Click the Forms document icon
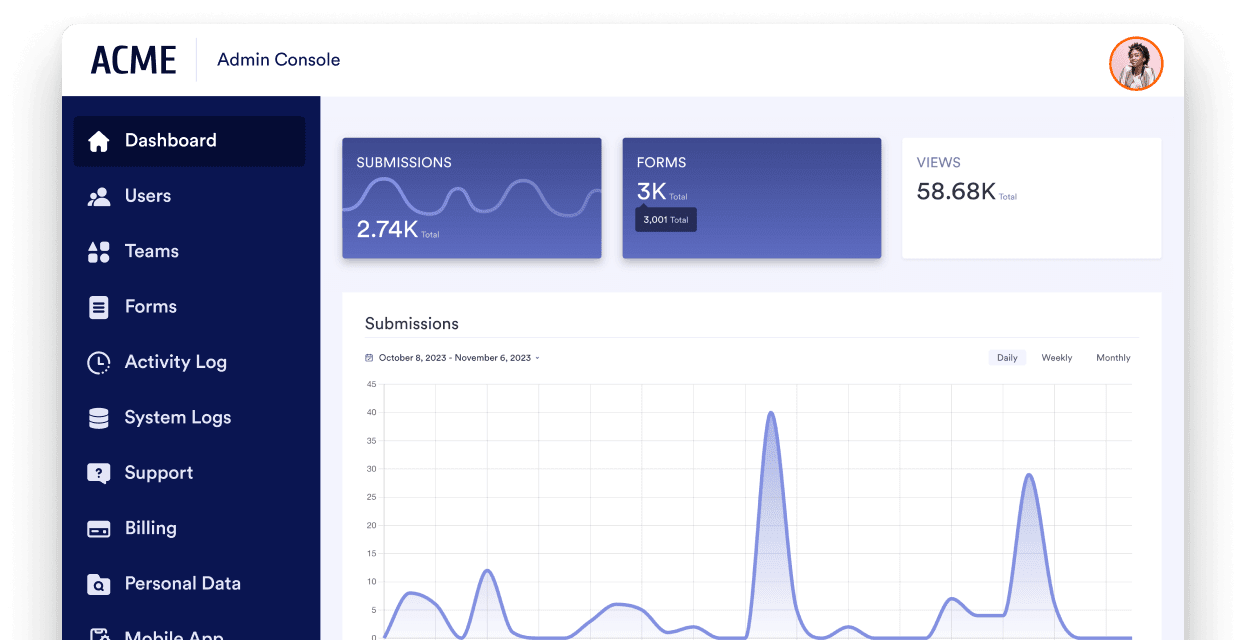 coord(98,307)
